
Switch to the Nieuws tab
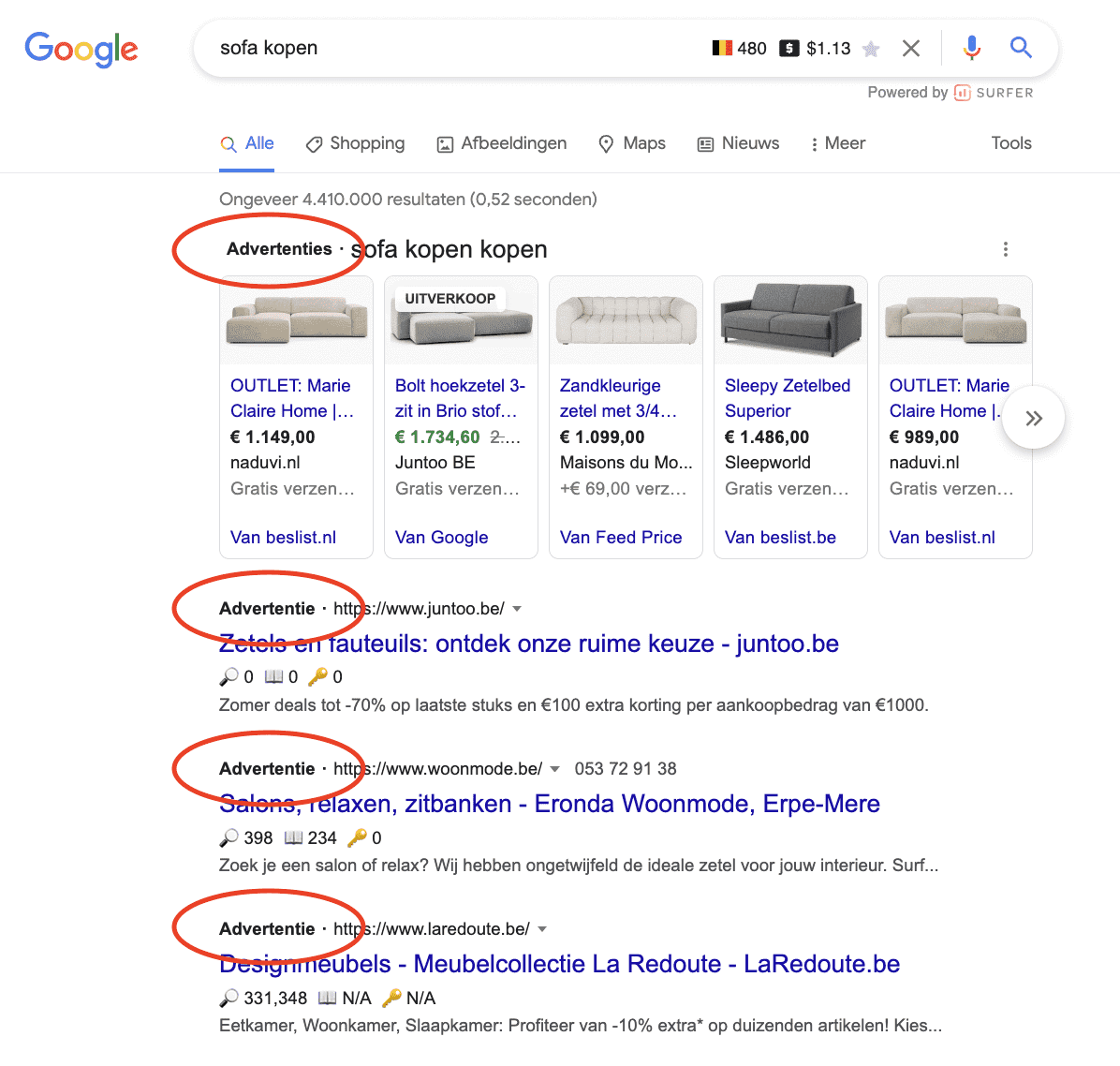coord(738,143)
